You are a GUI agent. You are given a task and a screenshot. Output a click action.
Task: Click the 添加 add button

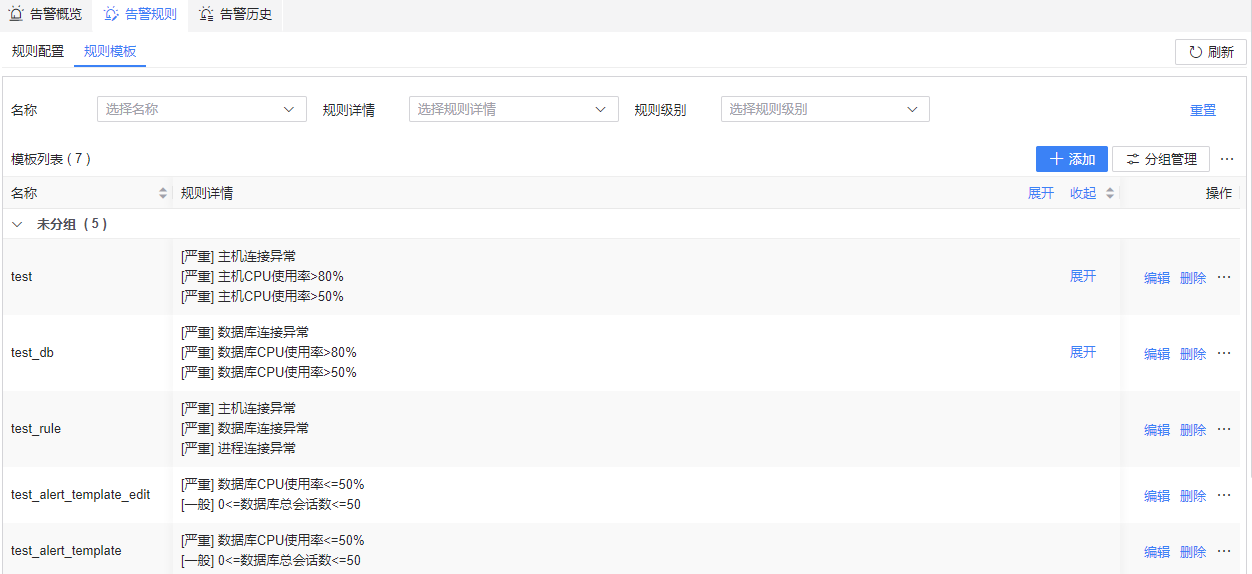1072,159
